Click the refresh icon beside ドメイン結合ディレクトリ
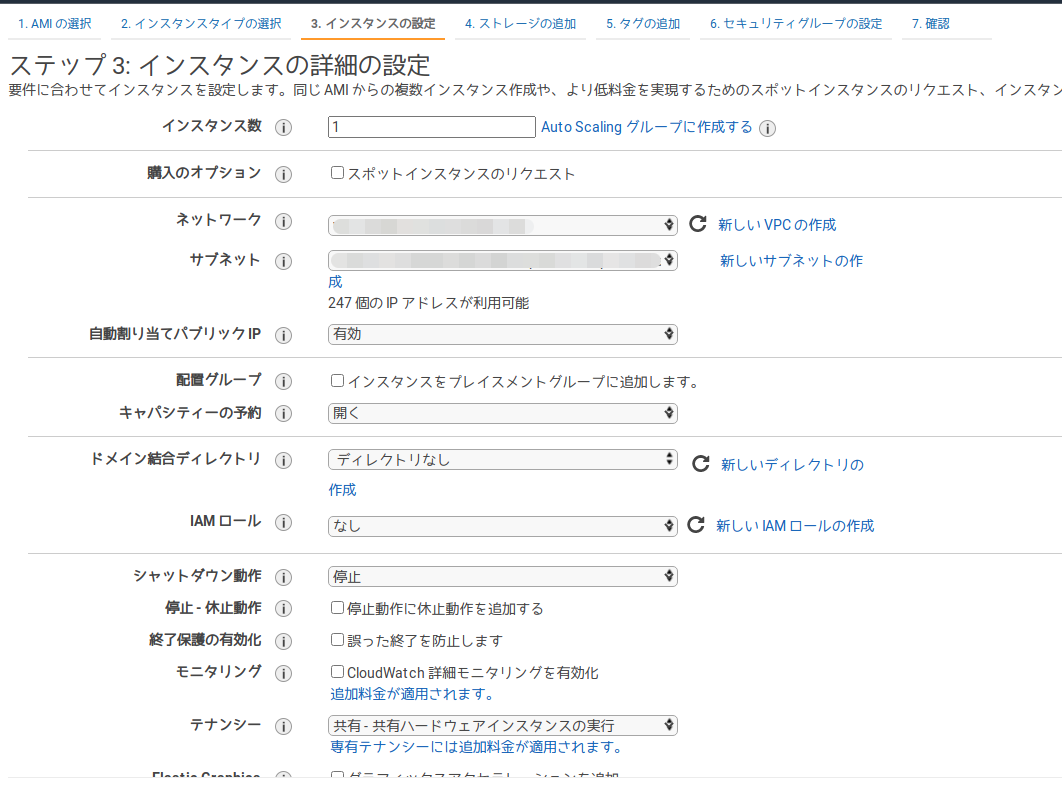This screenshot has width=1062, height=795. (699, 463)
